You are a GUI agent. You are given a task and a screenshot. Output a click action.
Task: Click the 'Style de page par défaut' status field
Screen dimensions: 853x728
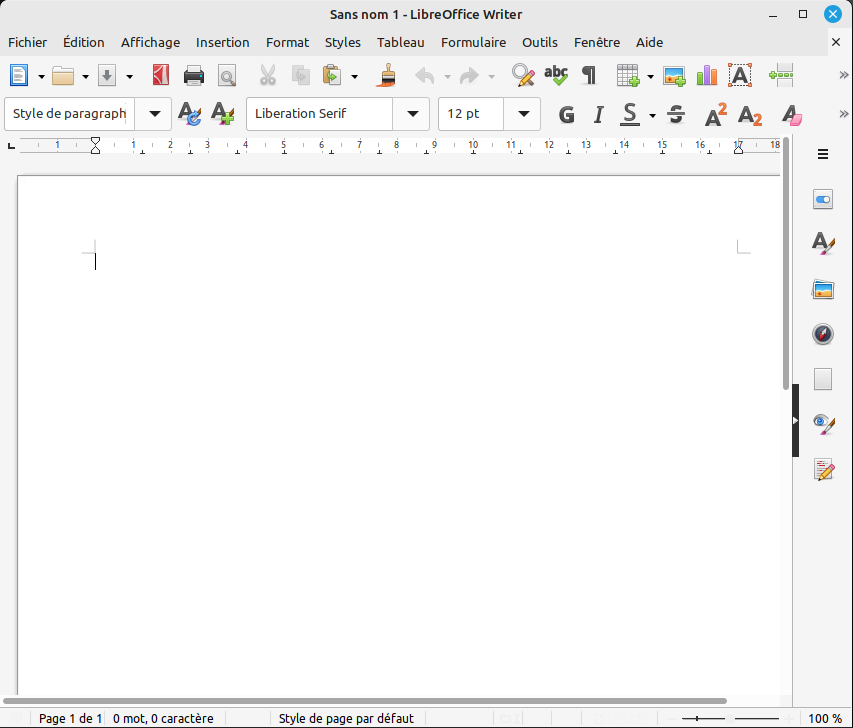[x=346, y=718]
